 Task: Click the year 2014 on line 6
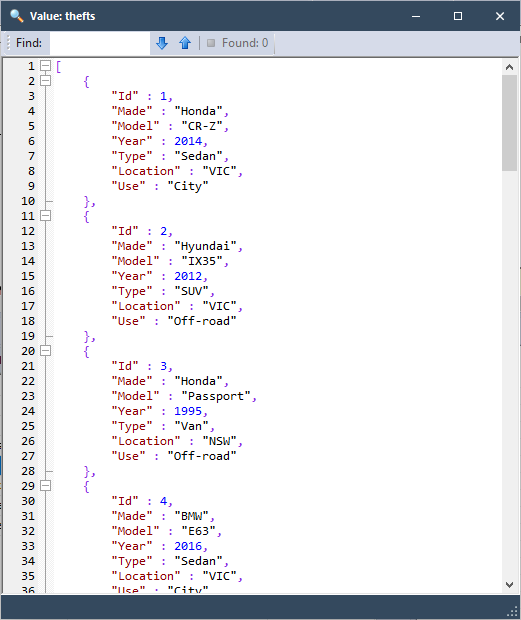[188, 141]
